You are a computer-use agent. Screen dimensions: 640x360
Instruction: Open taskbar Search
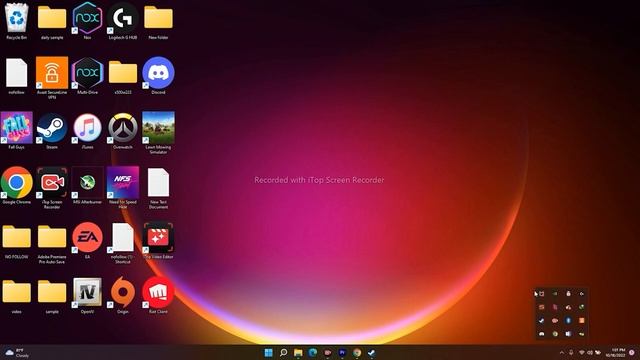coord(283,353)
